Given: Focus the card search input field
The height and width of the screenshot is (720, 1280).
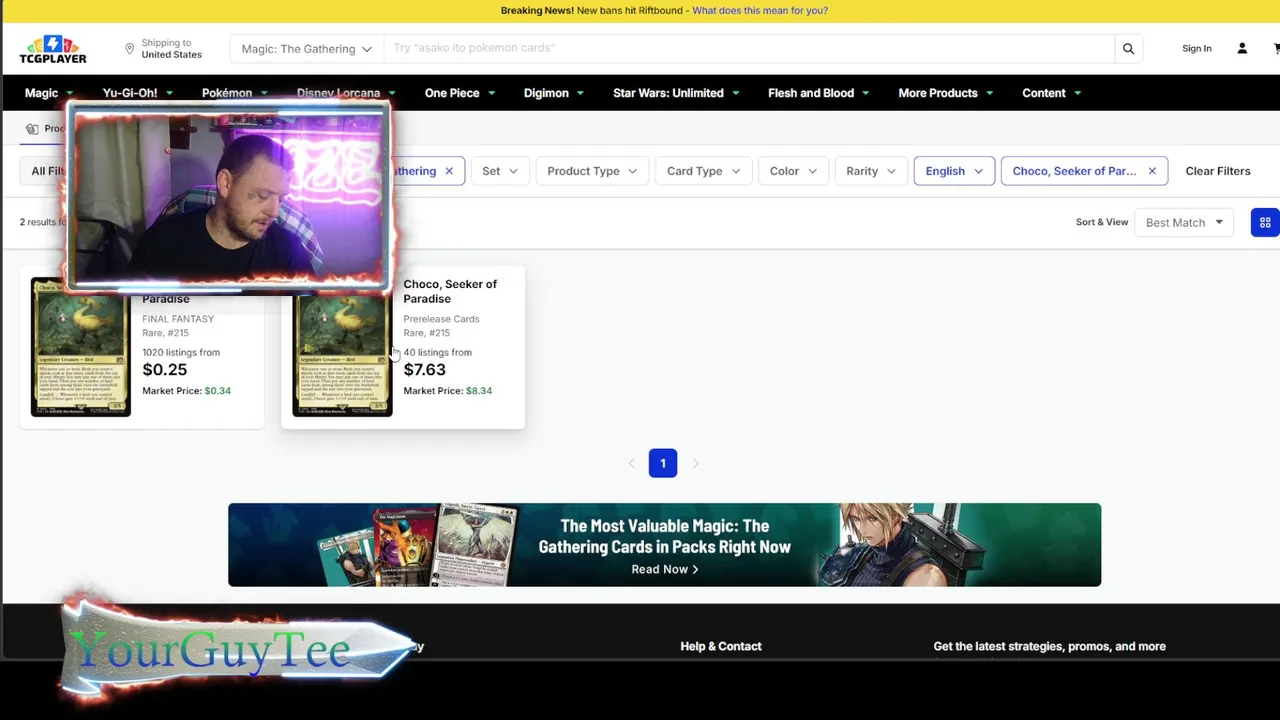Looking at the screenshot, I should click(748, 48).
